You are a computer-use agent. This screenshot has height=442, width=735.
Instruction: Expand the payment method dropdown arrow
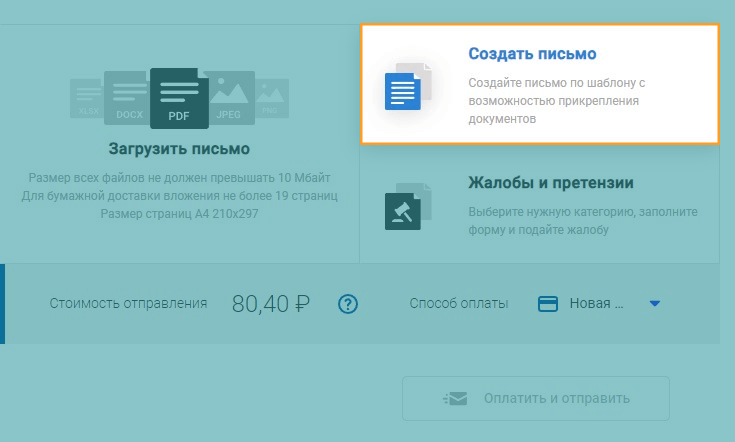pyautogui.click(x=655, y=304)
